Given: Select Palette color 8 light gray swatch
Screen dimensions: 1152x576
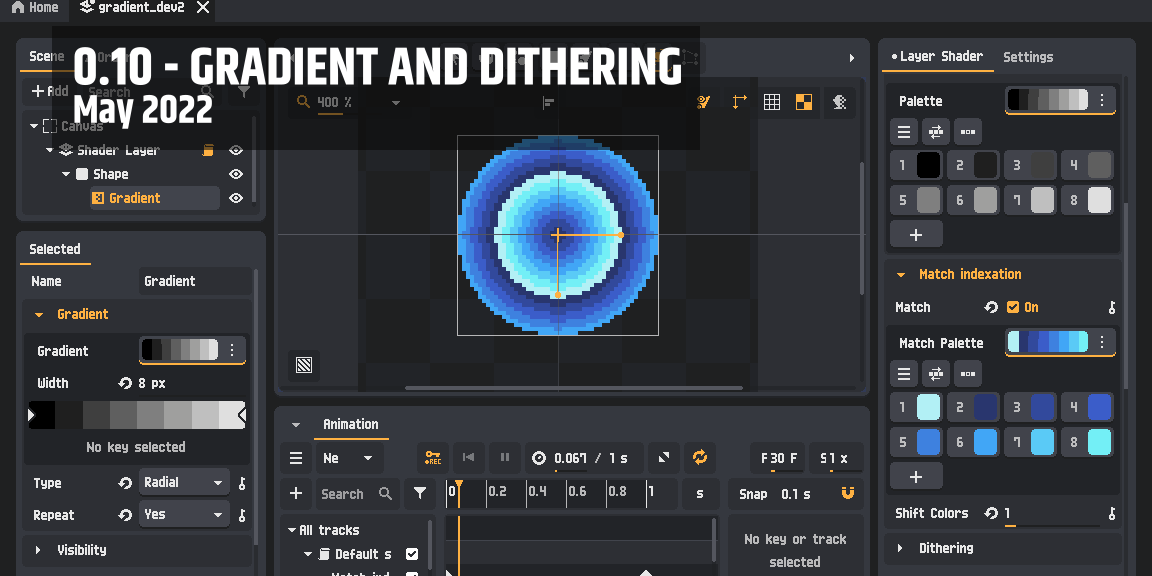Looking at the screenshot, I should click(x=1100, y=200).
